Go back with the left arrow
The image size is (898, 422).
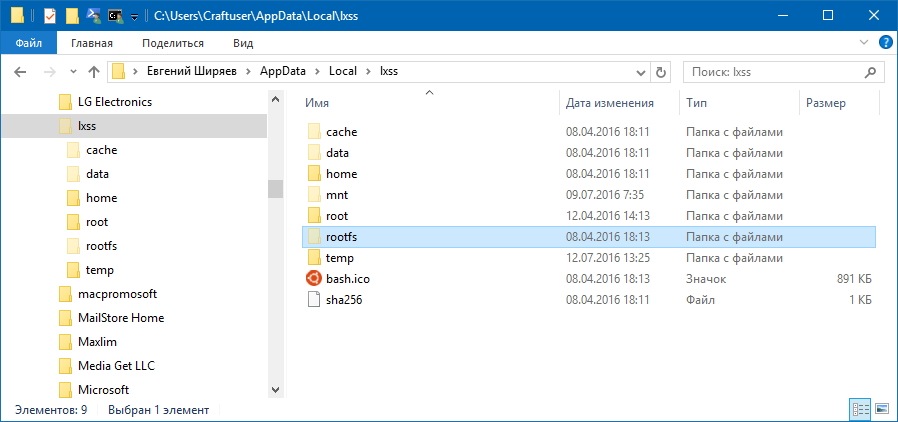20,72
